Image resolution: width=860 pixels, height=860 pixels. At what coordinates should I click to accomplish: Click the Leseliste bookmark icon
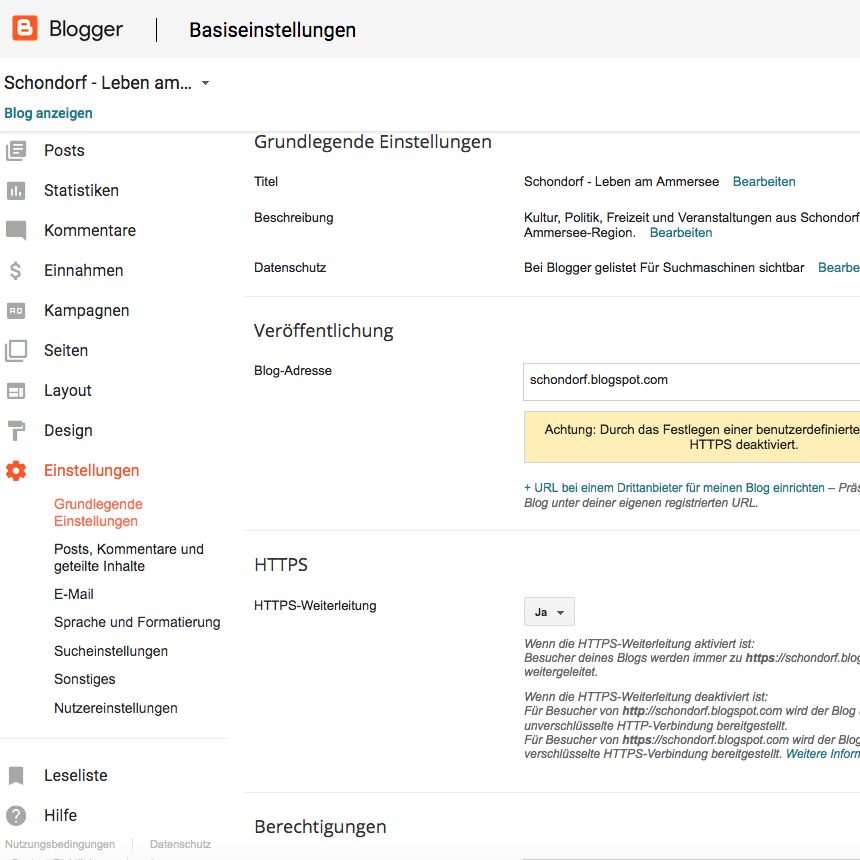(16, 776)
